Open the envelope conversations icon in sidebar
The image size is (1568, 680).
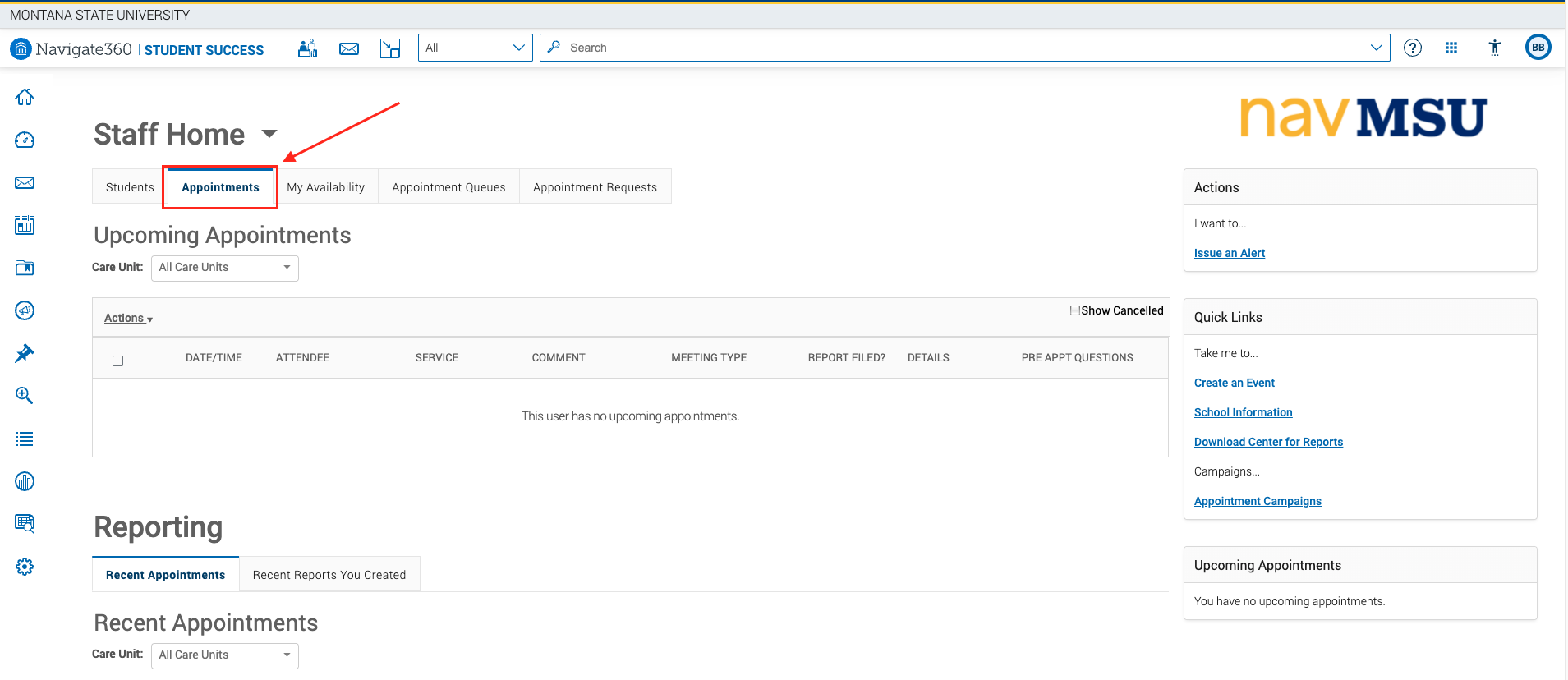tap(25, 182)
